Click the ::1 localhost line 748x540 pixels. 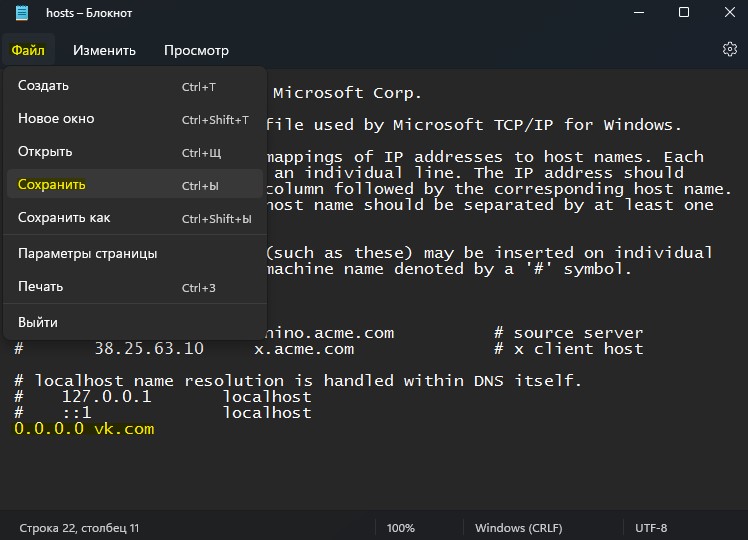click(x=163, y=413)
